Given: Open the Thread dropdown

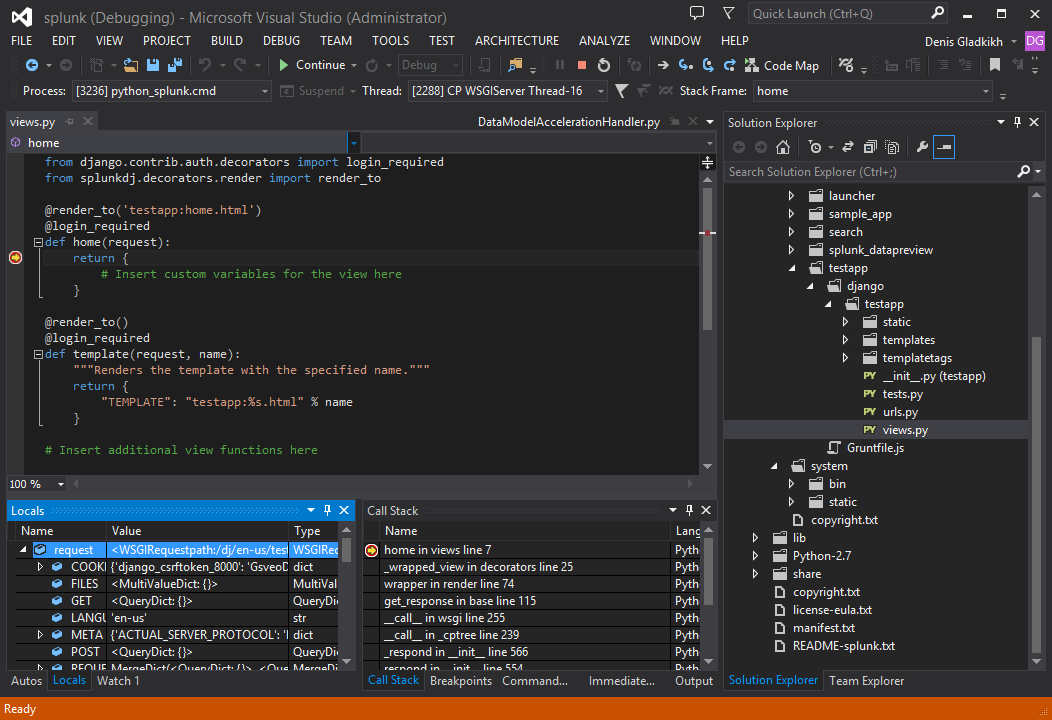Looking at the screenshot, I should [x=600, y=91].
